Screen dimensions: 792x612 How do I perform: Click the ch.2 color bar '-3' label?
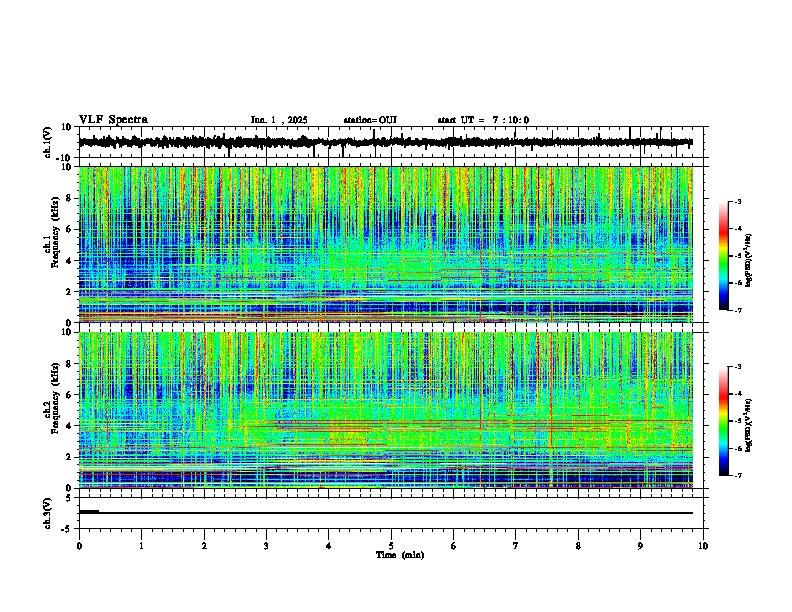coord(737,367)
